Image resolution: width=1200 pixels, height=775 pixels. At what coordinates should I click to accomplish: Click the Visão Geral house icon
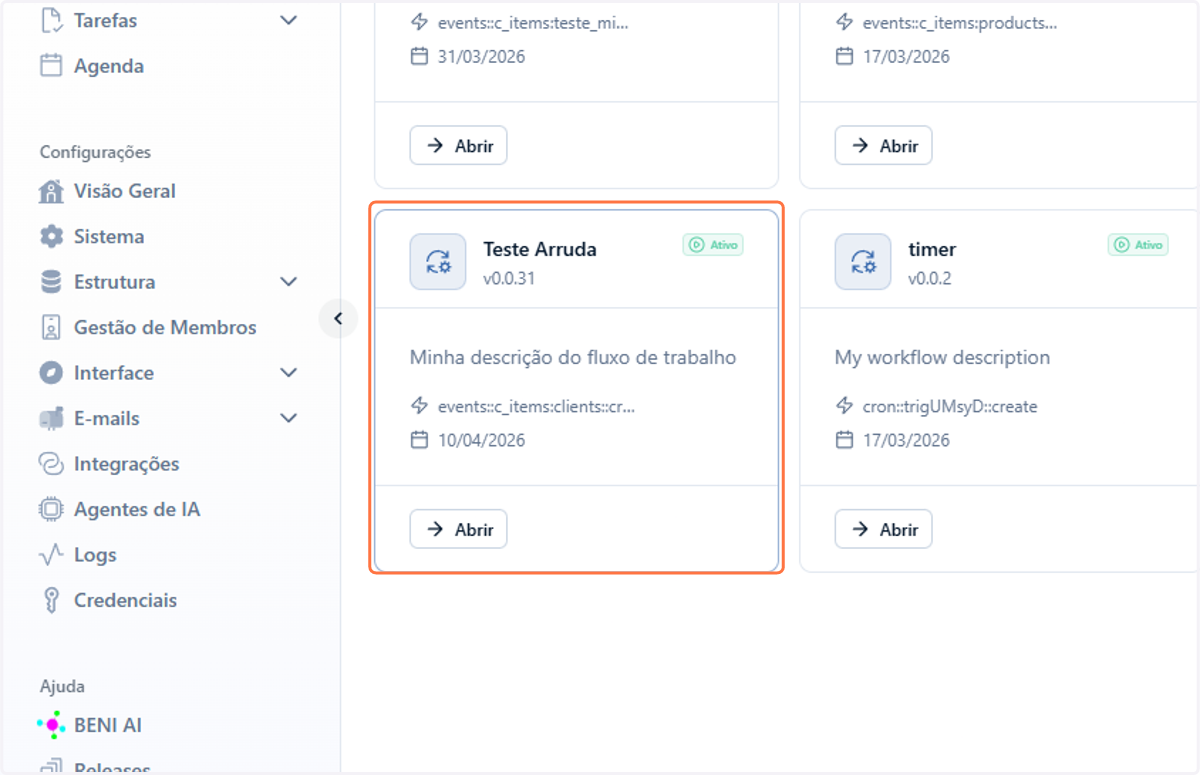pyautogui.click(x=51, y=191)
